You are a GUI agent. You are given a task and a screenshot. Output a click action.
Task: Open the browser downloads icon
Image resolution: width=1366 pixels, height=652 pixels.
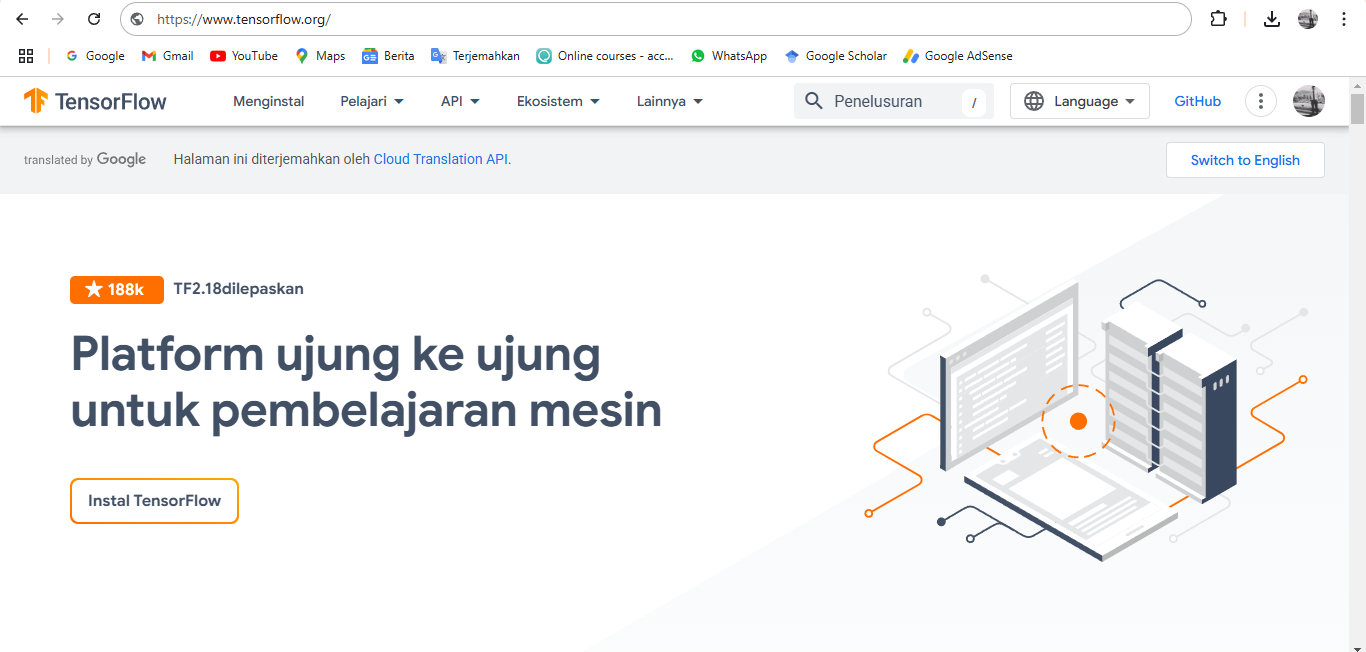click(x=1272, y=19)
